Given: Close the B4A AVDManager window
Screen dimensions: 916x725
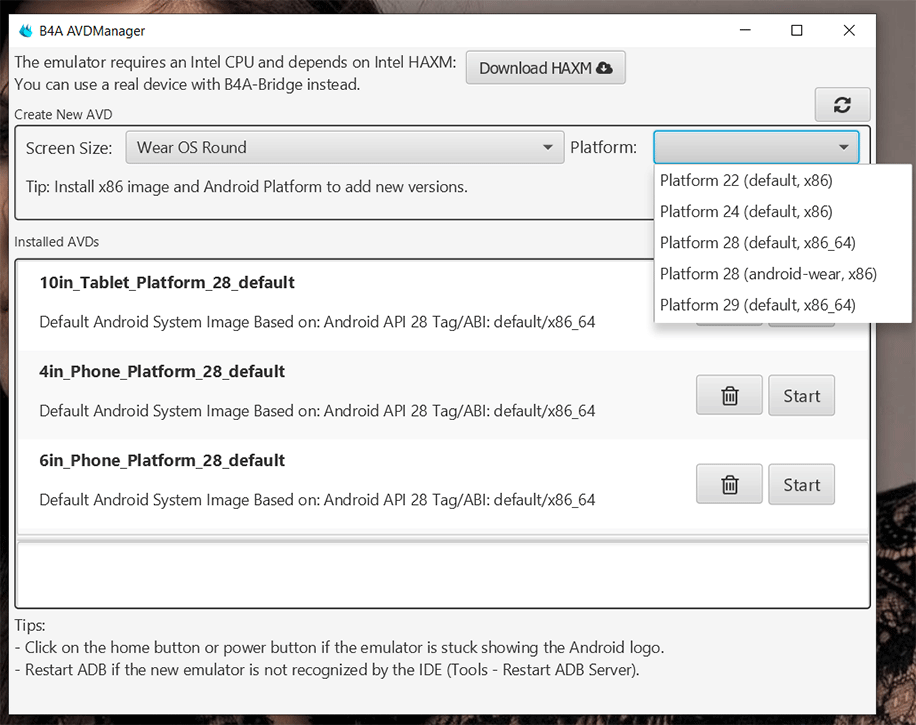Looking at the screenshot, I should coord(849,30).
